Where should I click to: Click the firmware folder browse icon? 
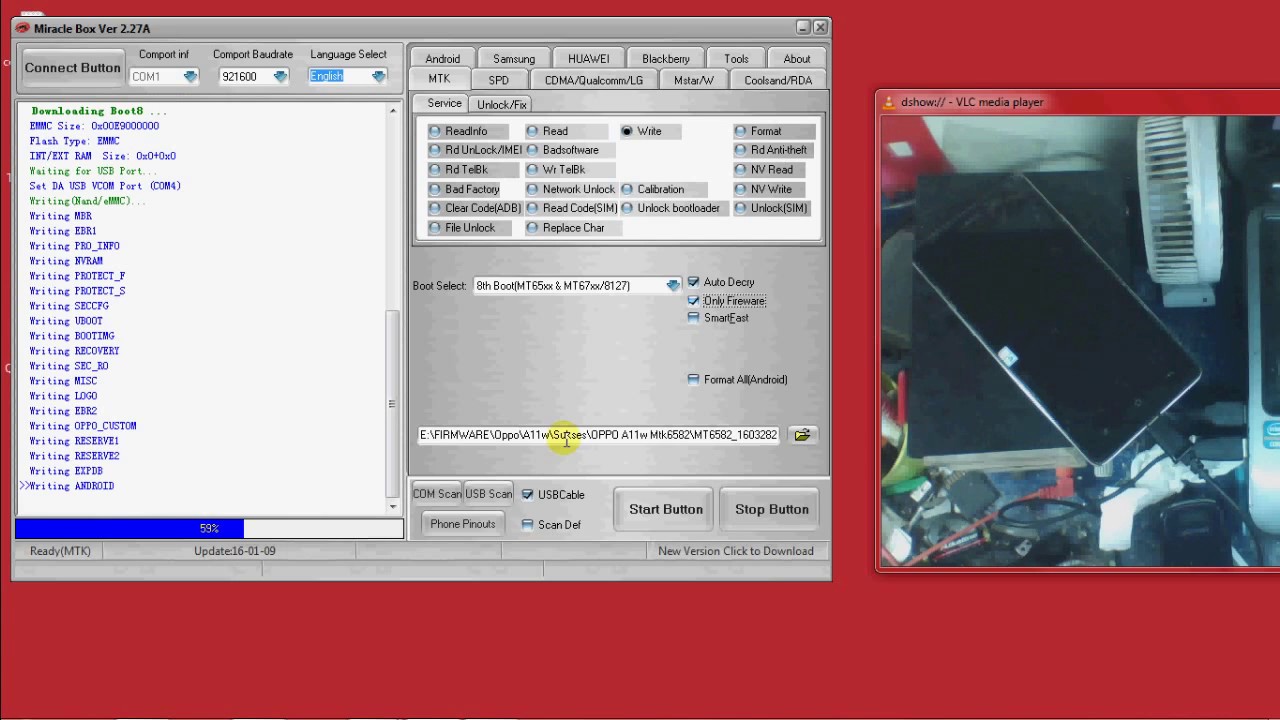click(802, 435)
